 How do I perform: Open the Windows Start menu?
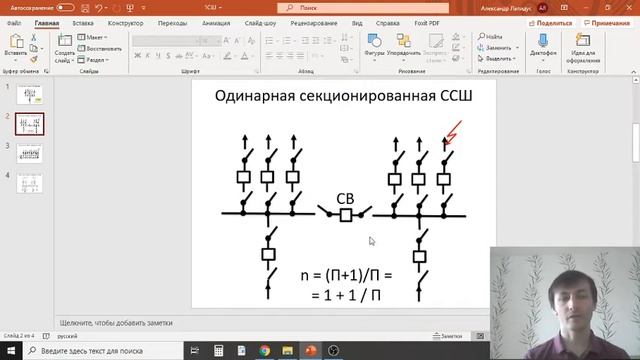pos(11,351)
